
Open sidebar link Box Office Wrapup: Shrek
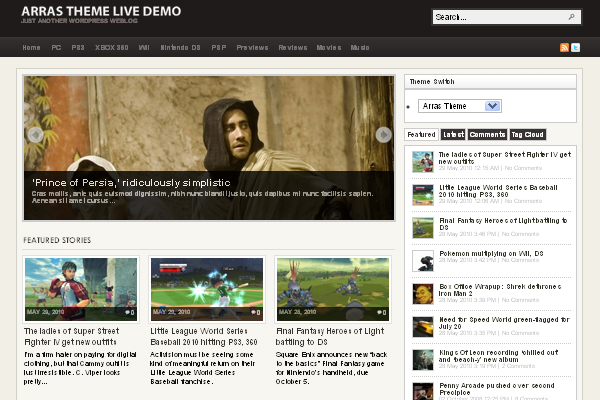pyautogui.click(x=500, y=290)
